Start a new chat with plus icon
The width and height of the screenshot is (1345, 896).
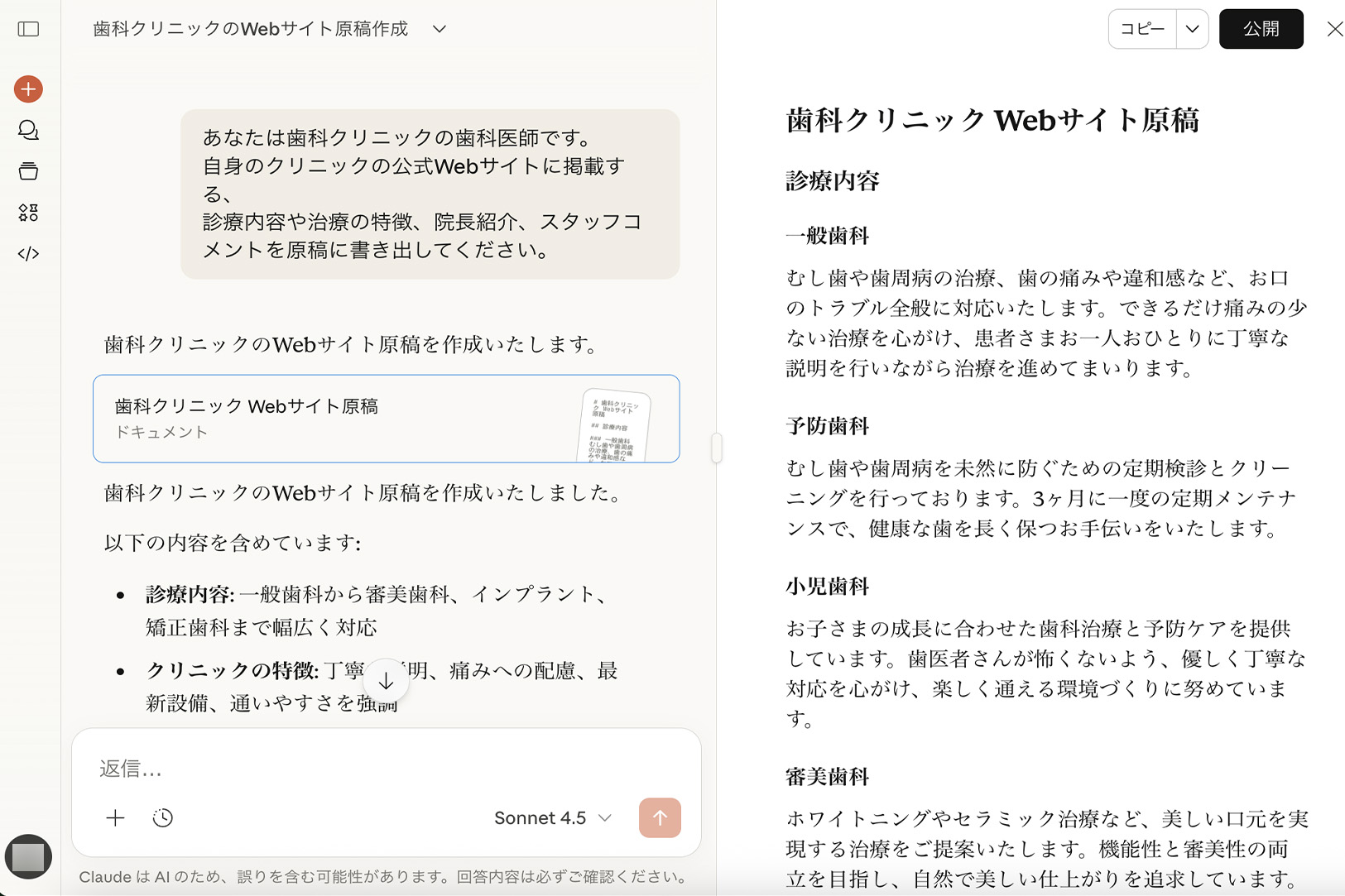tap(28, 89)
